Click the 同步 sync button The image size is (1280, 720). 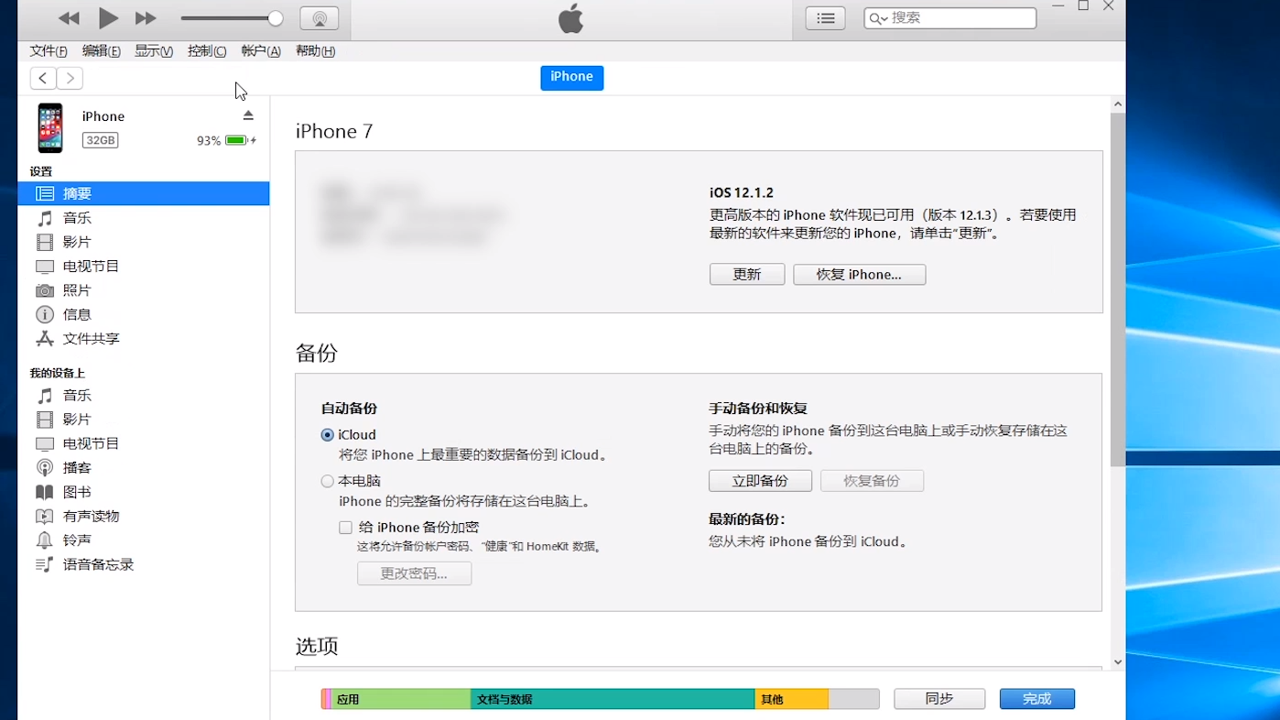939,699
